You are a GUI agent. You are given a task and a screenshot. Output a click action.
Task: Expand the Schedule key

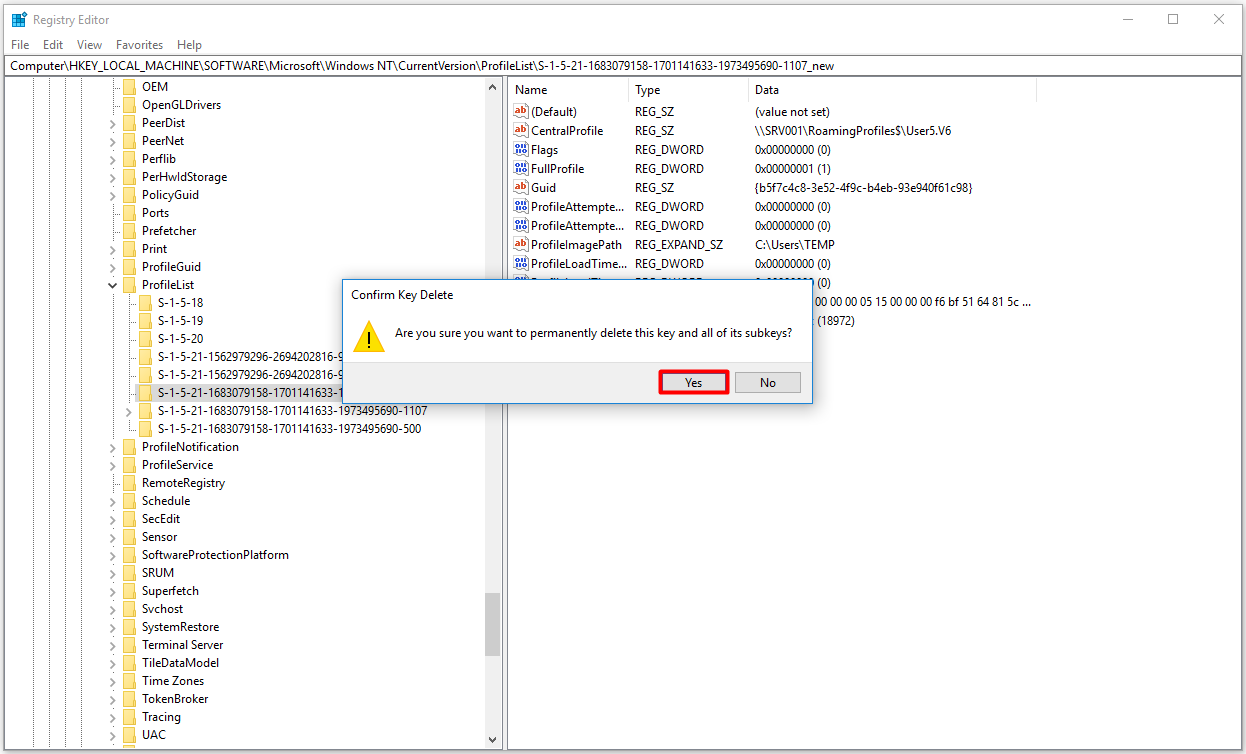(112, 501)
